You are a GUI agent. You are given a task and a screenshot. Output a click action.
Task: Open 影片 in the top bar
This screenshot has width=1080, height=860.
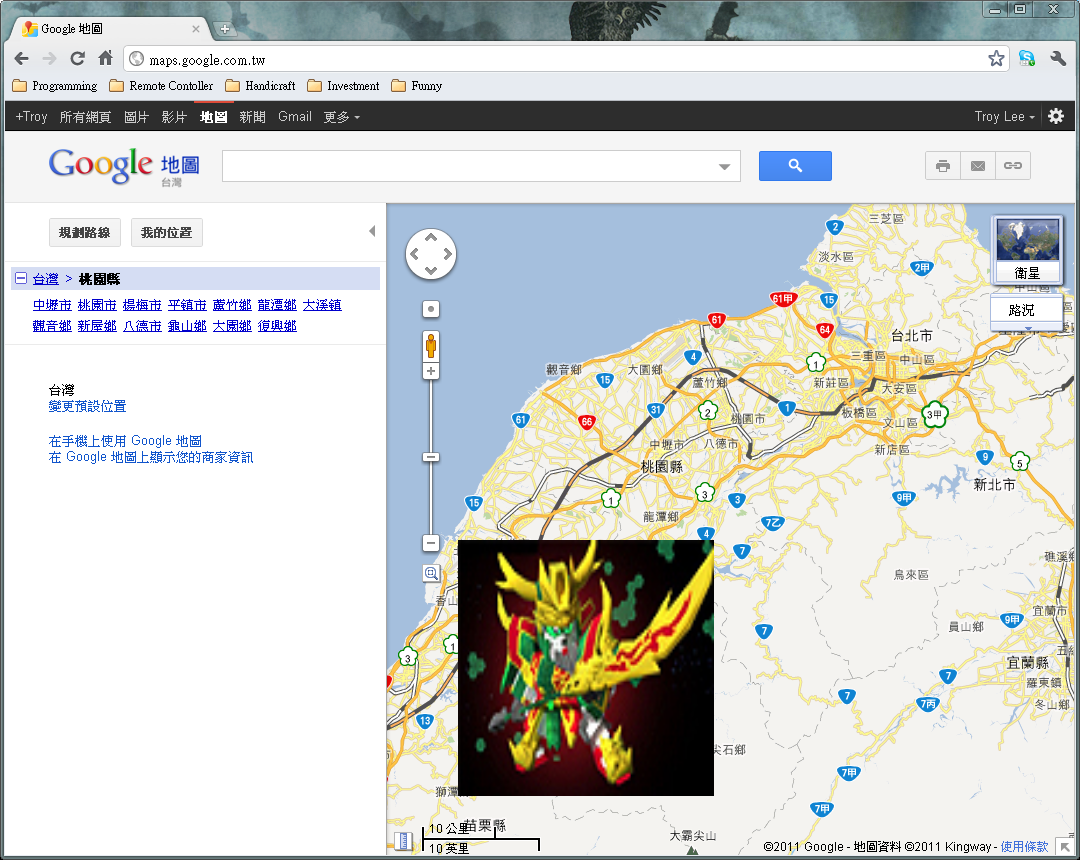pyautogui.click(x=174, y=116)
